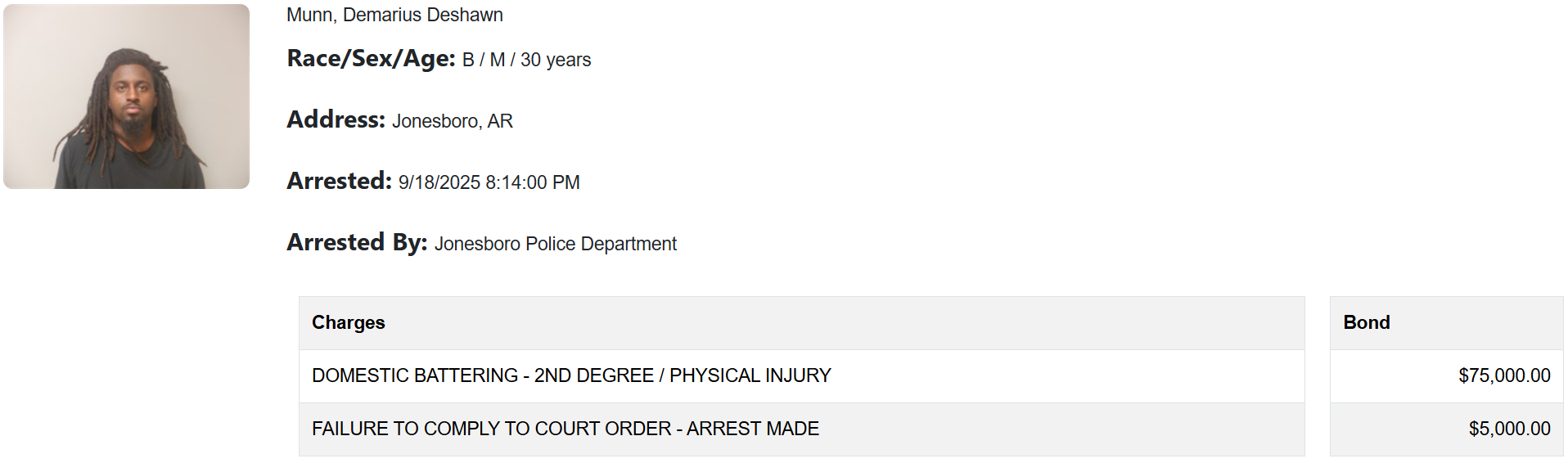Select the Domestic Battering 2nd Degree charge row
The width and height of the screenshot is (1568, 463).
tap(801, 376)
